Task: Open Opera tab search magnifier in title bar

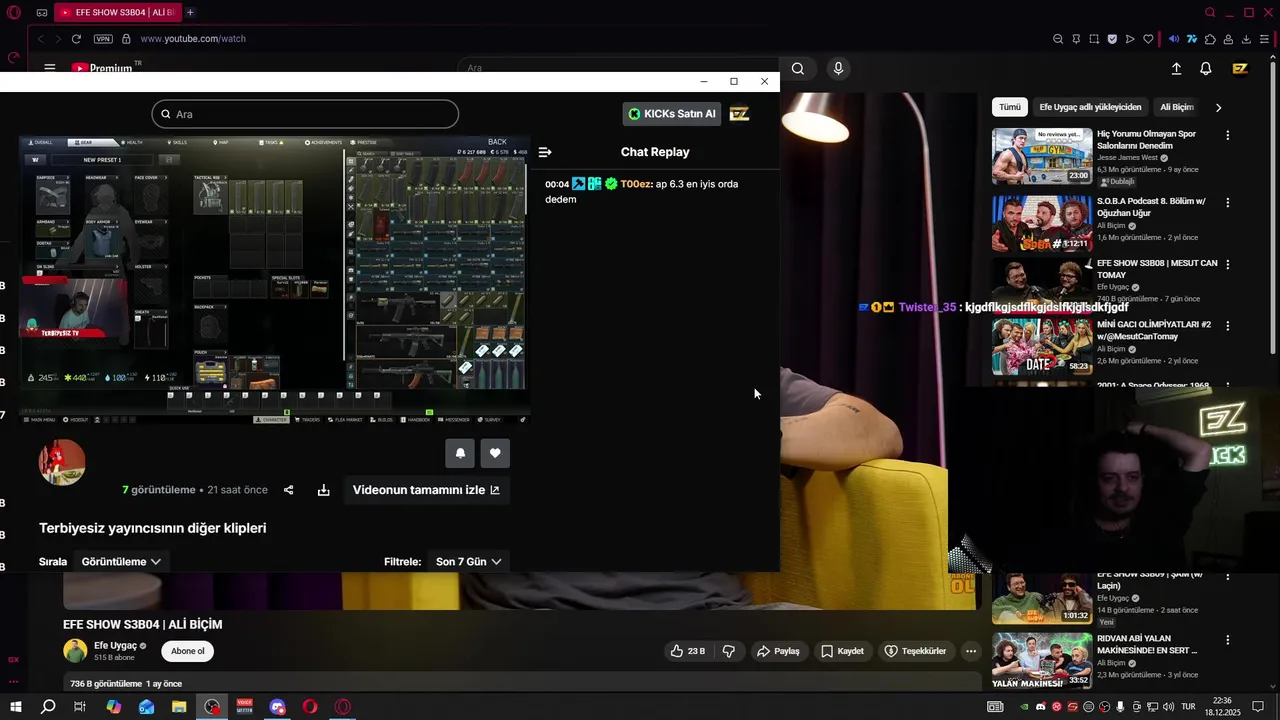Action: 1210,12
